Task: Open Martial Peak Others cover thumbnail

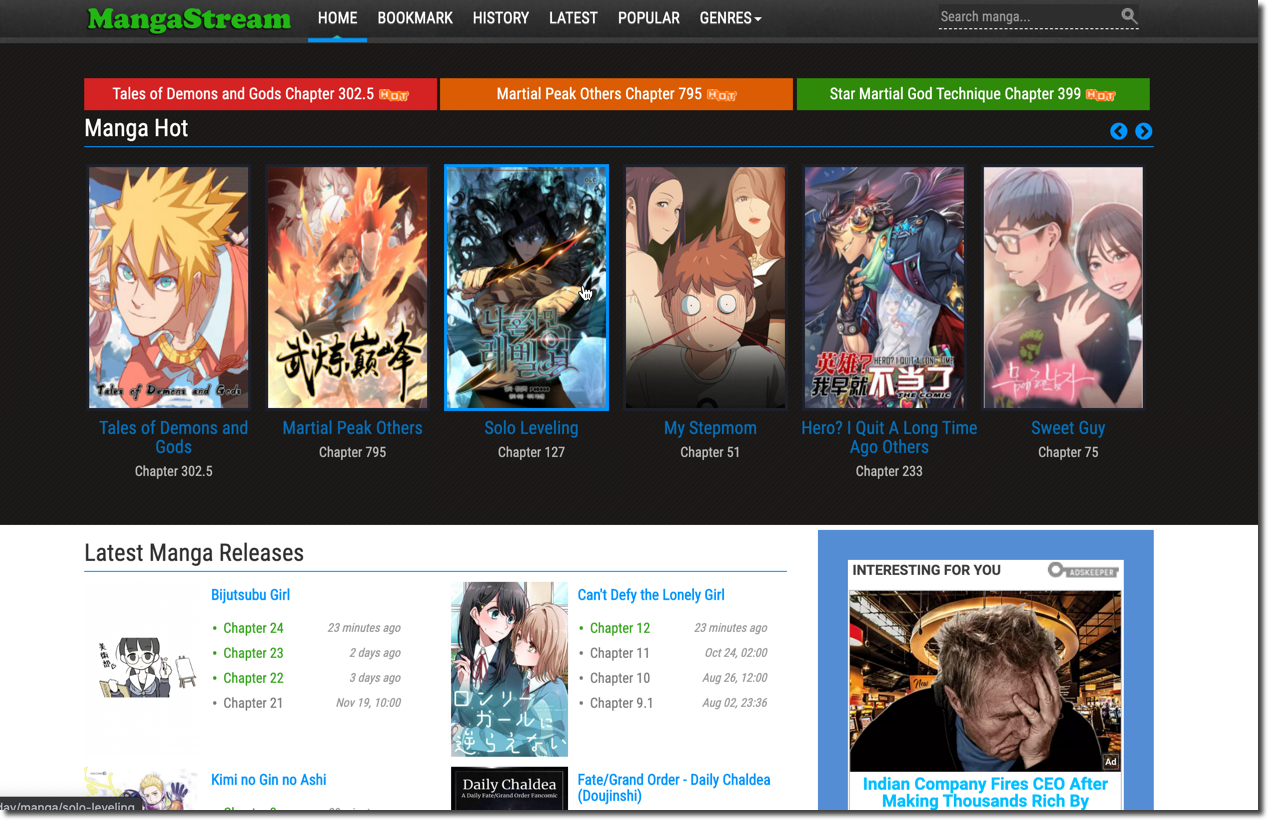Action: click(x=348, y=287)
